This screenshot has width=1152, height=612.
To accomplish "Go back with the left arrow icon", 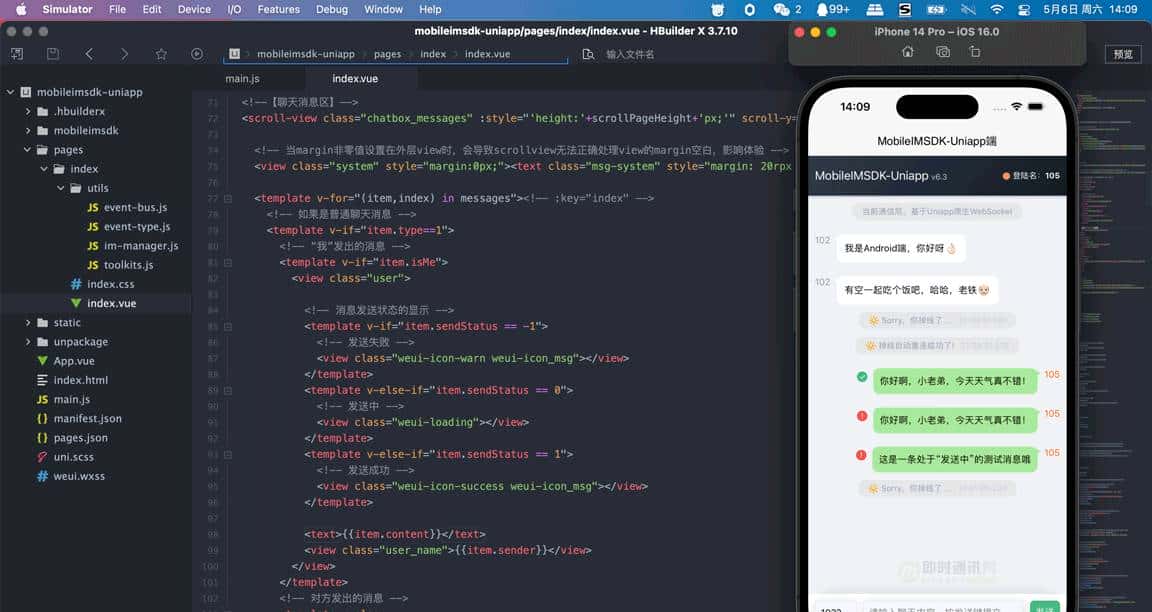I will pos(89,54).
